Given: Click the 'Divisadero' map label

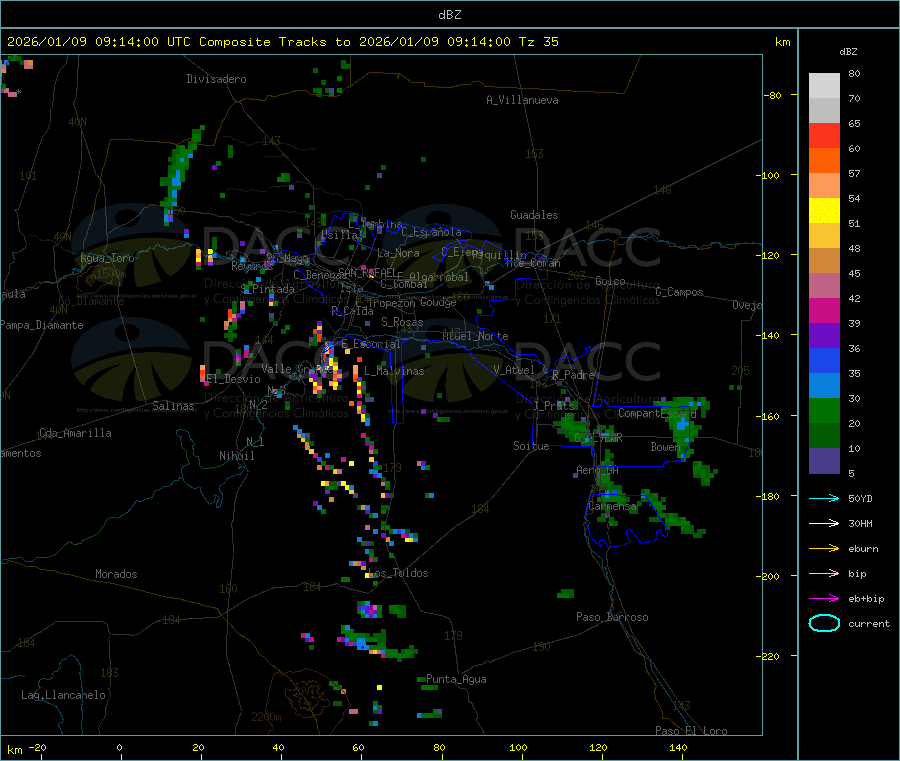Looking at the screenshot, I should tap(216, 79).
